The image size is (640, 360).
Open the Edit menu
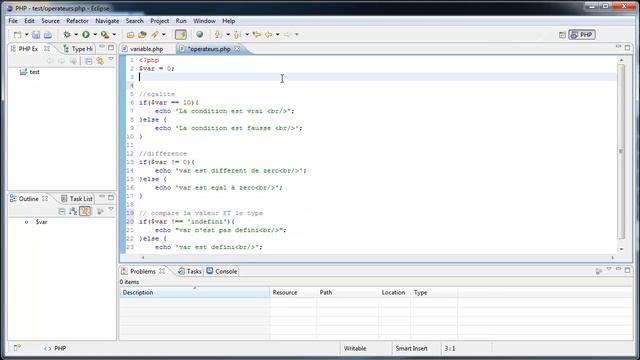29,21
